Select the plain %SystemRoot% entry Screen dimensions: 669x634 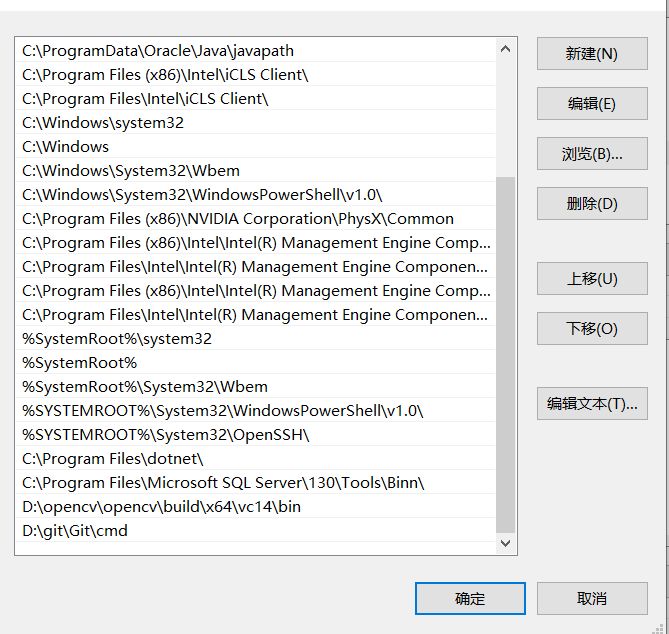point(256,363)
